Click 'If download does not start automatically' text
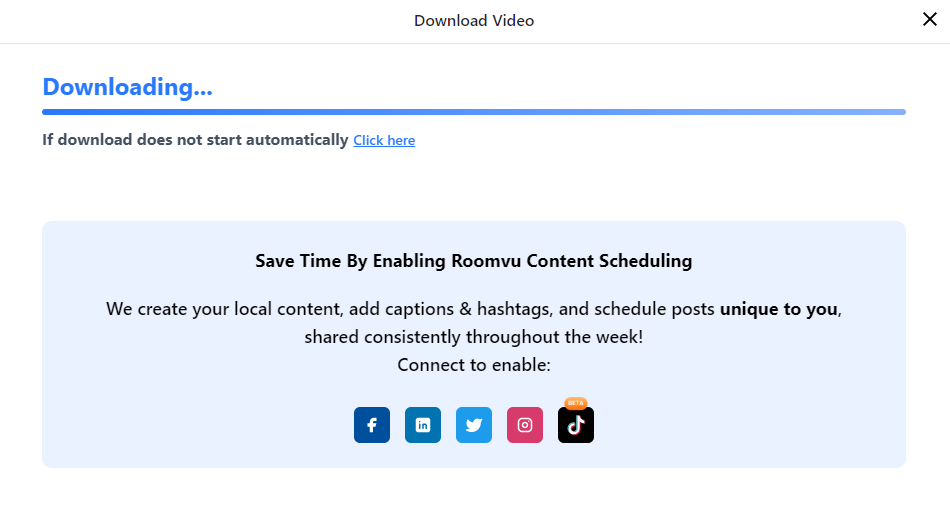The width and height of the screenshot is (950, 515). [x=195, y=140]
